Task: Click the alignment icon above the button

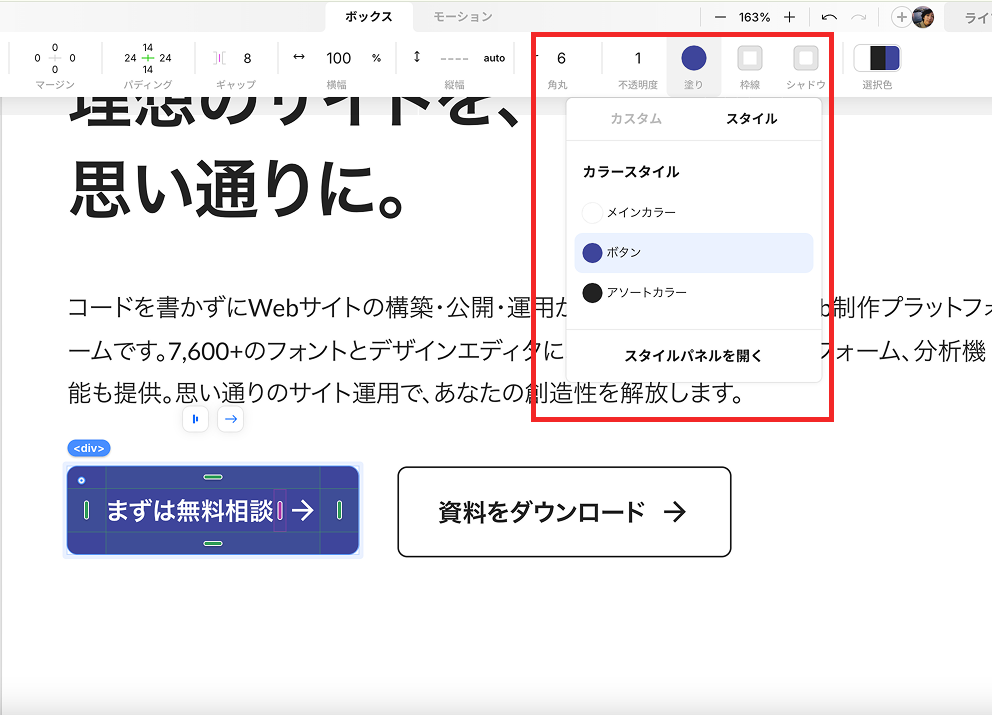Action: pos(195,419)
